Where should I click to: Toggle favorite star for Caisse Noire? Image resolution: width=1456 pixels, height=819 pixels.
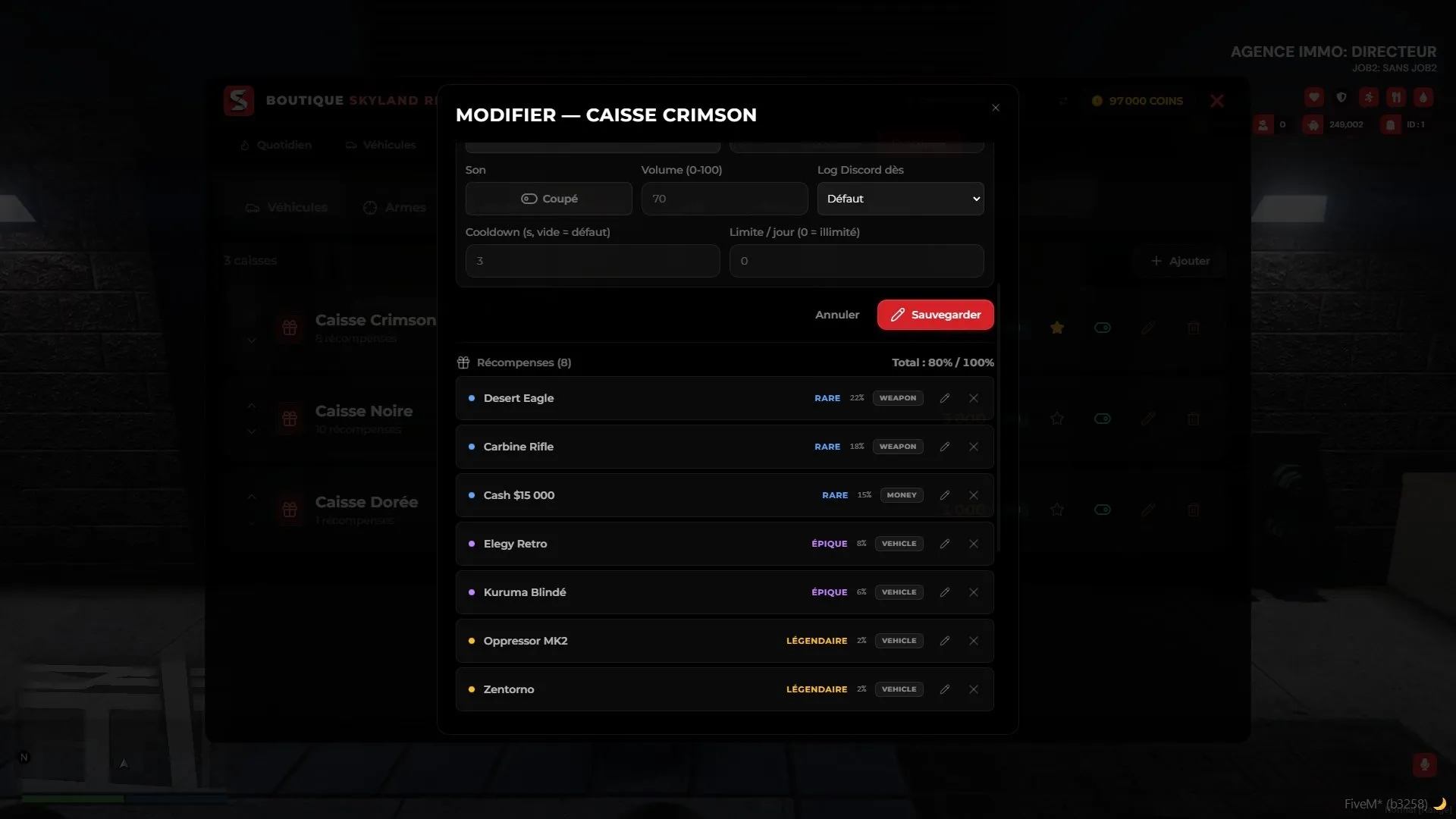click(1057, 419)
